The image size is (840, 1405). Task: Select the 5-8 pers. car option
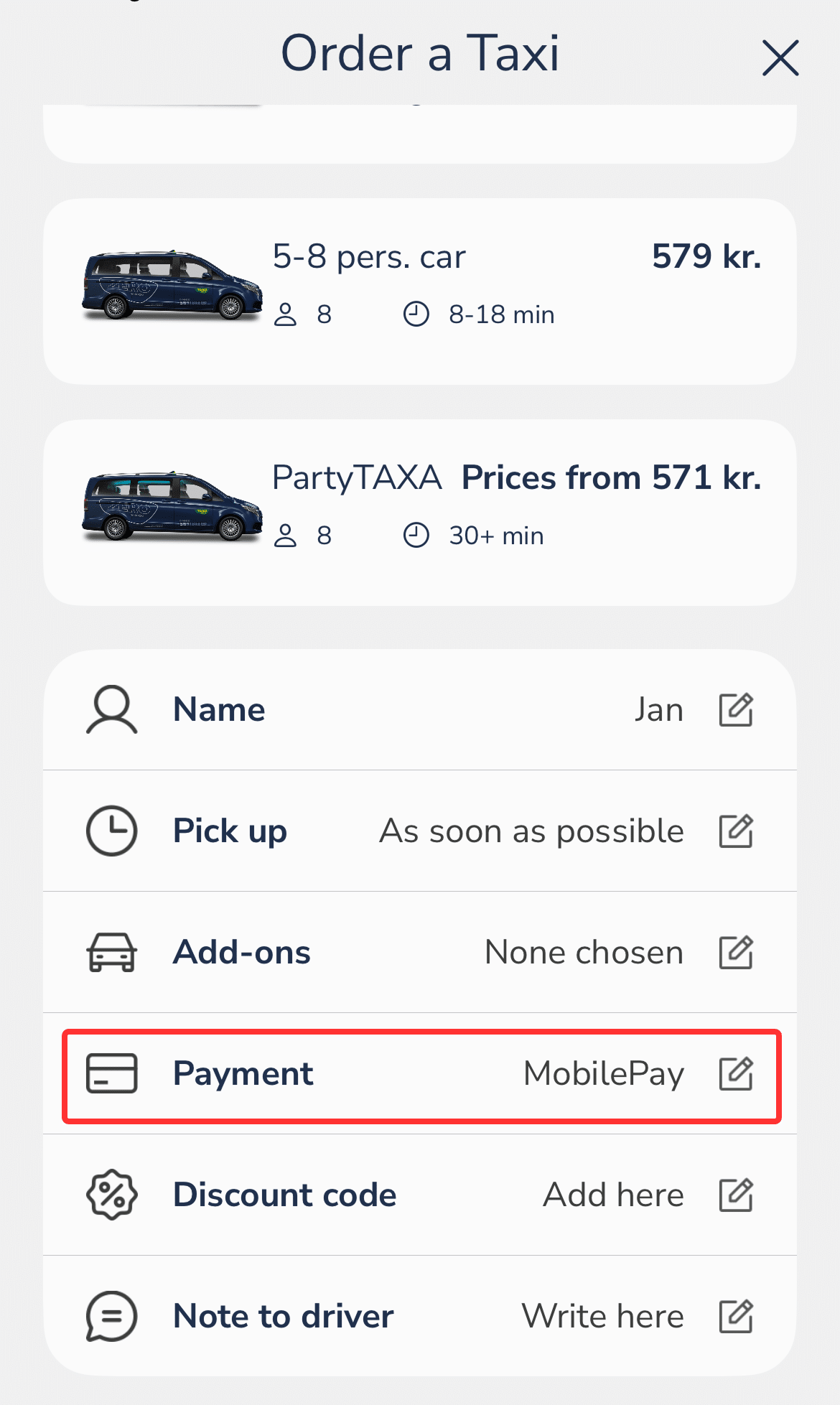pyautogui.click(x=420, y=291)
